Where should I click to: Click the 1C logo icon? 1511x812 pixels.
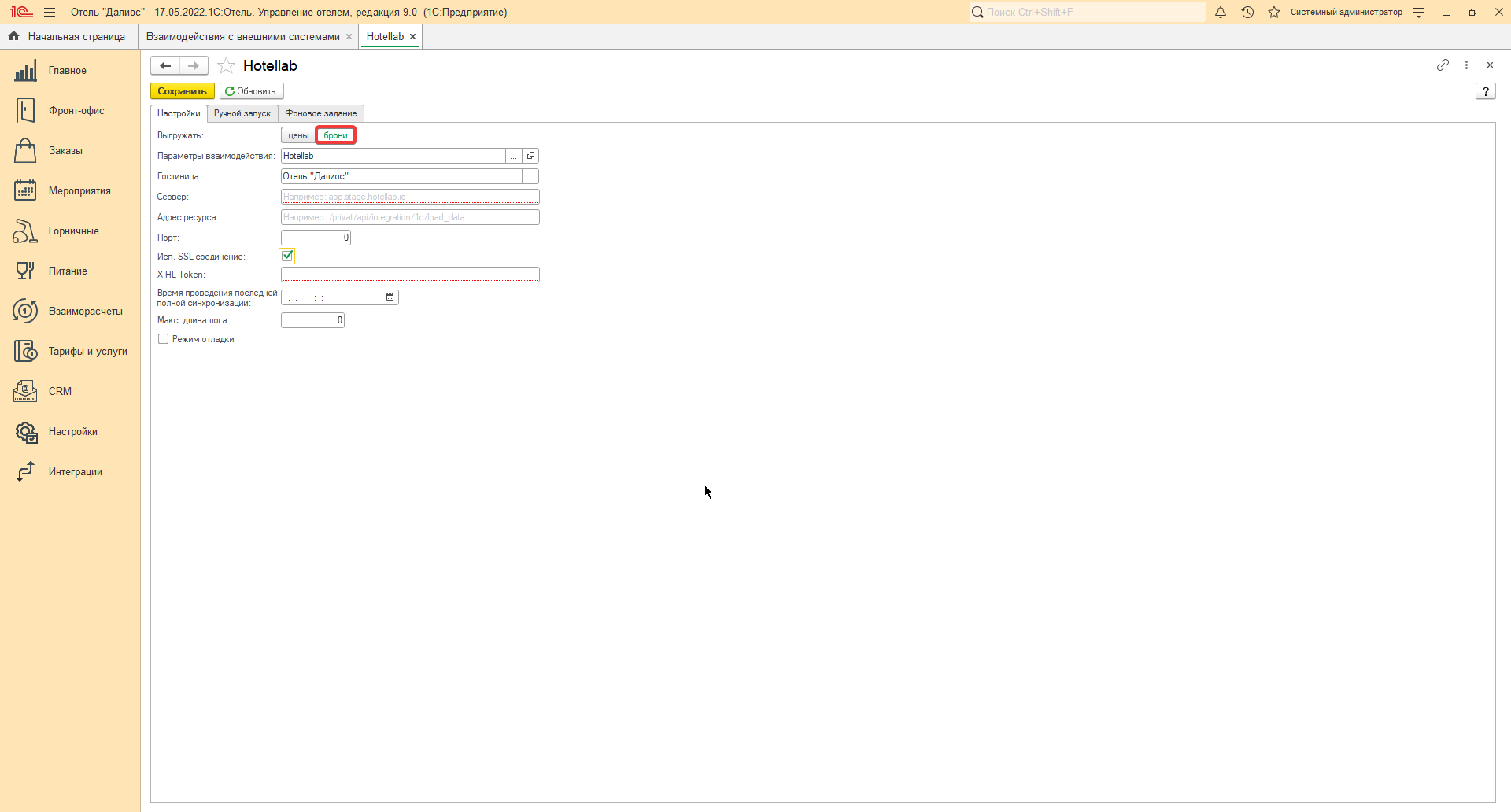click(x=21, y=12)
